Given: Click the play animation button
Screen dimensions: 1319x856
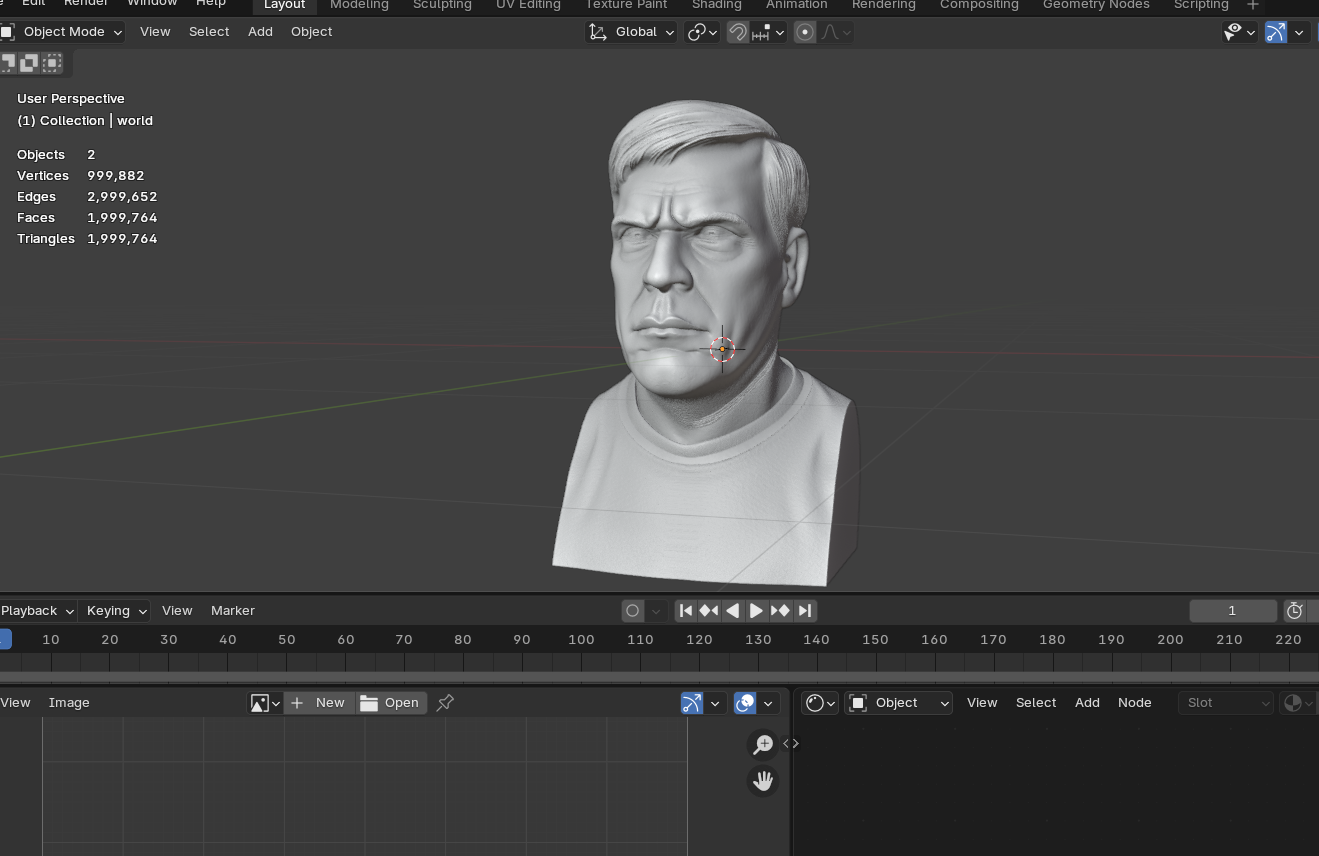Looking at the screenshot, I should point(756,610).
